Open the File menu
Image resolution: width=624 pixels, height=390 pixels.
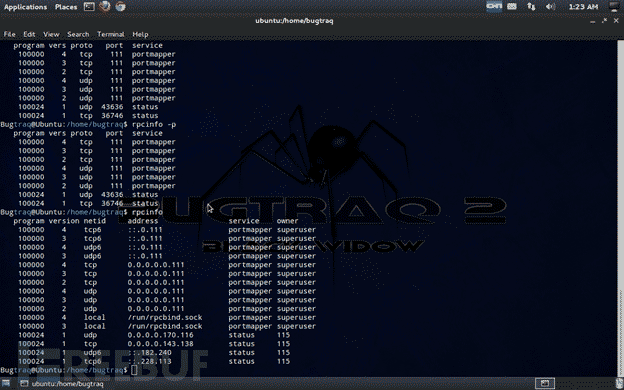pos(9,34)
